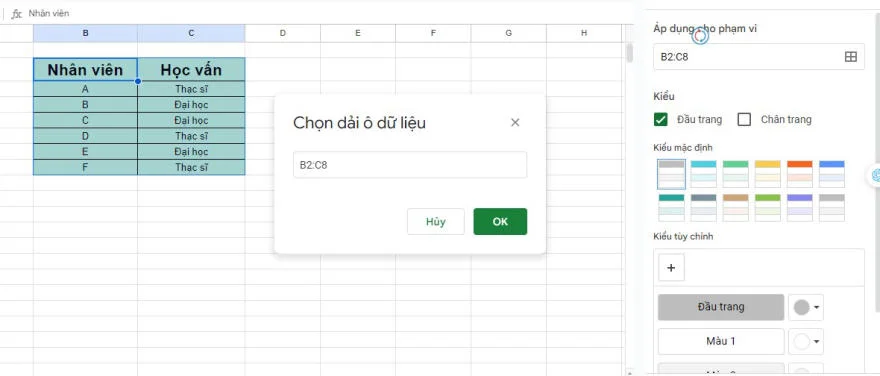Close the Chọn dải ô dữ liệu dialog
The width and height of the screenshot is (880, 376).
click(515, 122)
